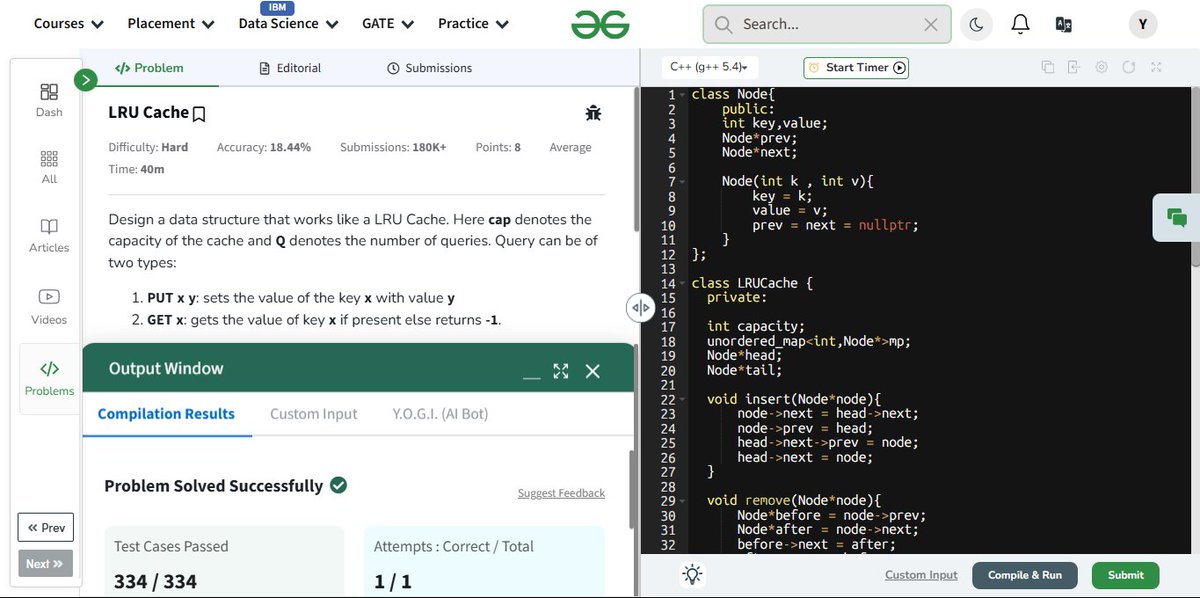This screenshot has height=598, width=1200.
Task: Toggle editor fullscreen icon
Action: click(x=1156, y=67)
